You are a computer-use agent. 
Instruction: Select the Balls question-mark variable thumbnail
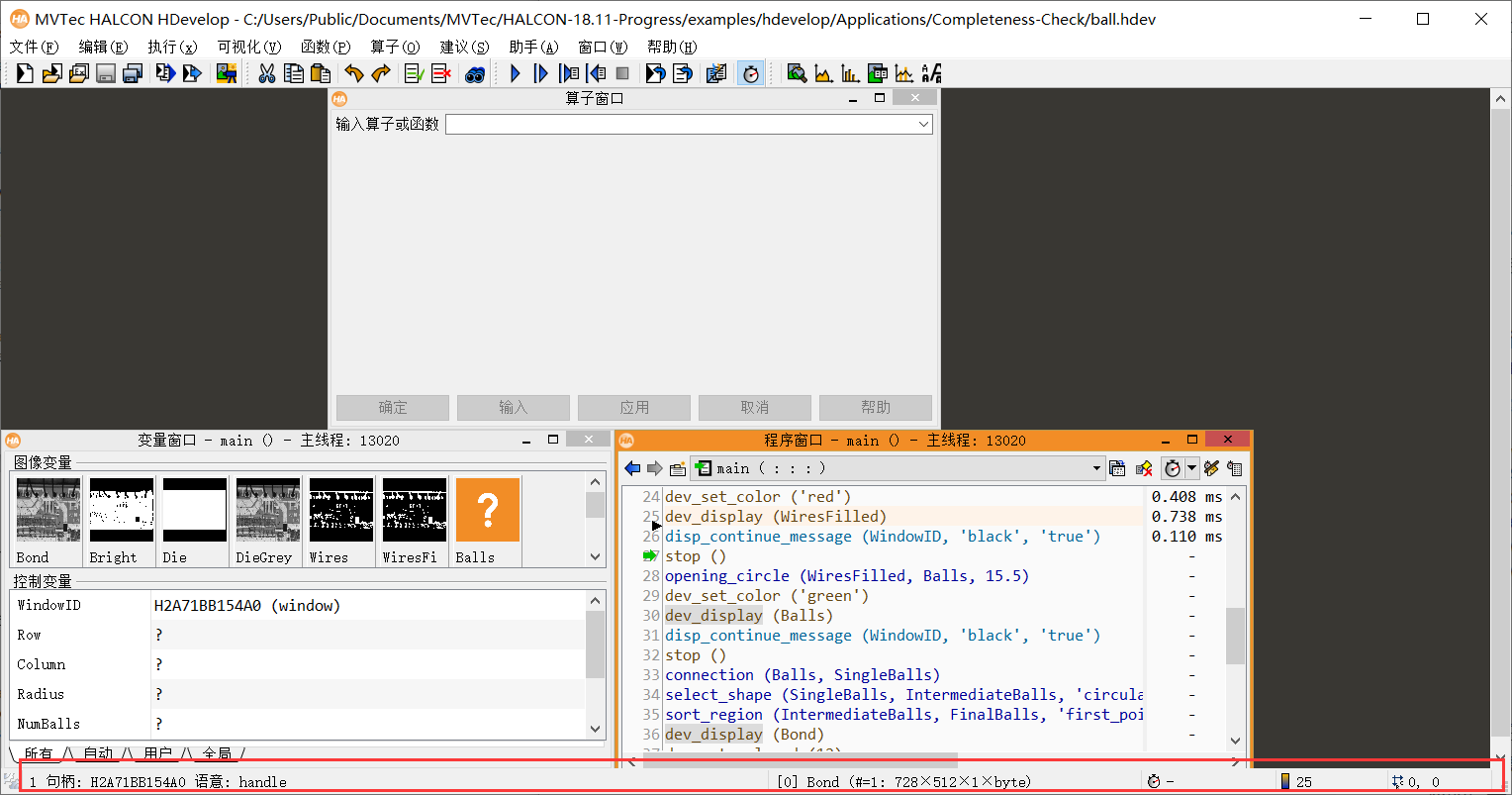click(488, 510)
